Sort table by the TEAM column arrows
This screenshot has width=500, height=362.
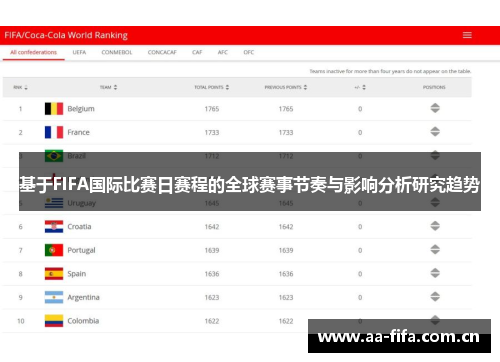(115, 87)
